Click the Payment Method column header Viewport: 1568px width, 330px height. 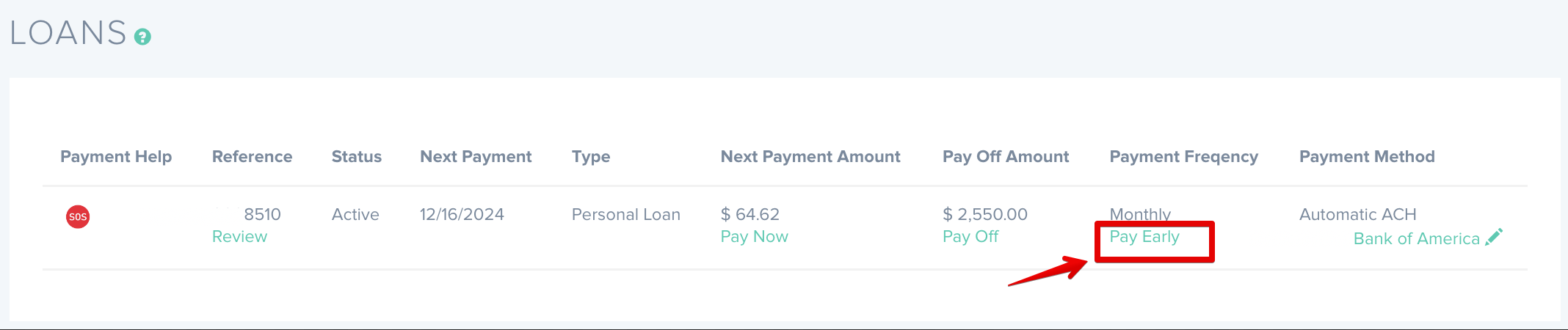pos(1367,157)
